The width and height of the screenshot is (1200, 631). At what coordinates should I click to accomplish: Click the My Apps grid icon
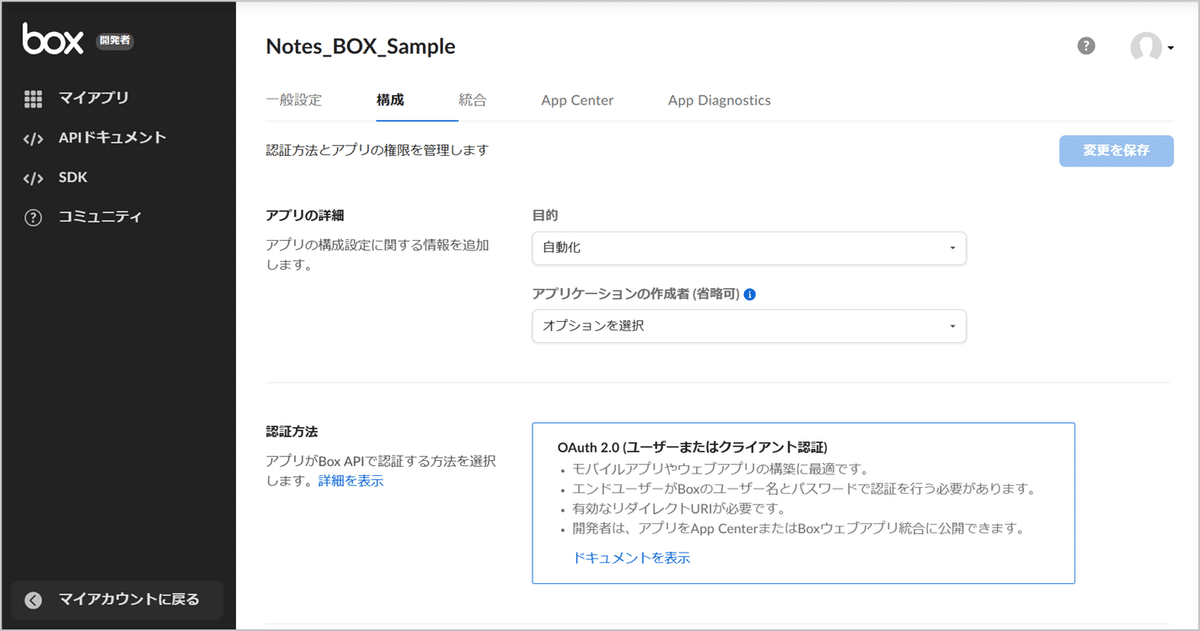(33, 98)
